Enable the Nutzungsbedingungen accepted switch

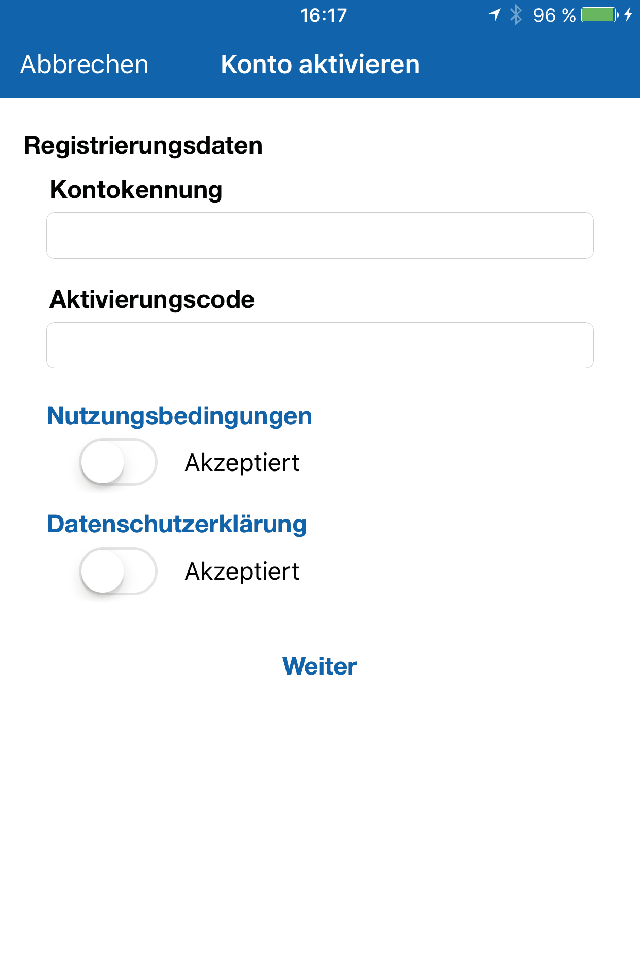118,462
